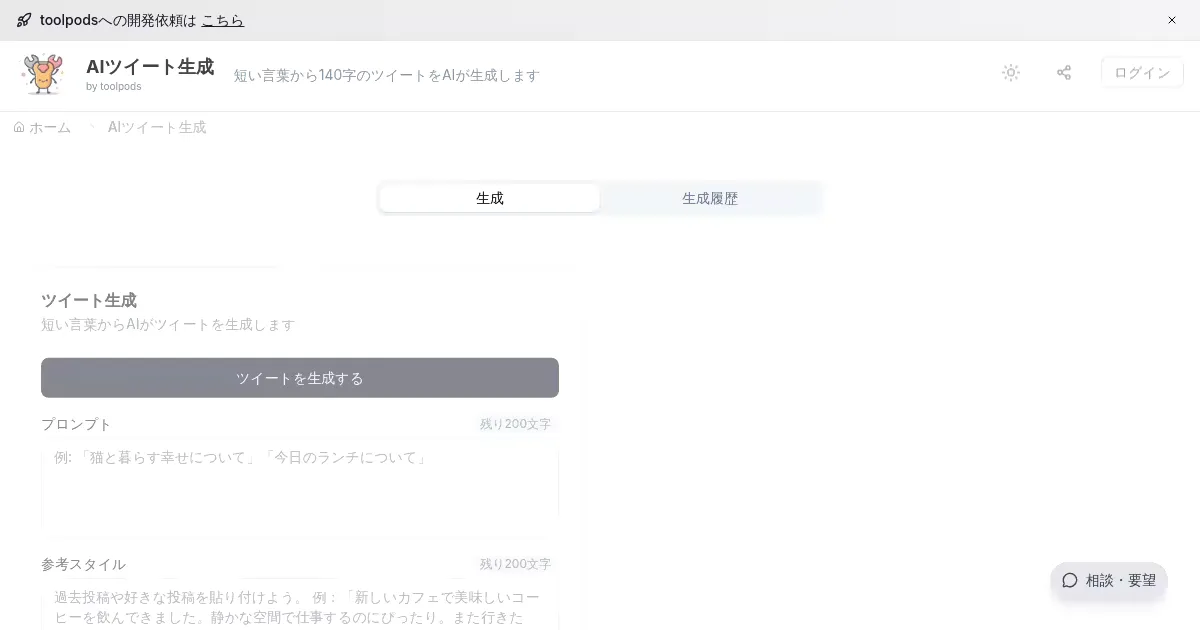
Task: Click the 参考スタイル field label
Action: [83, 564]
